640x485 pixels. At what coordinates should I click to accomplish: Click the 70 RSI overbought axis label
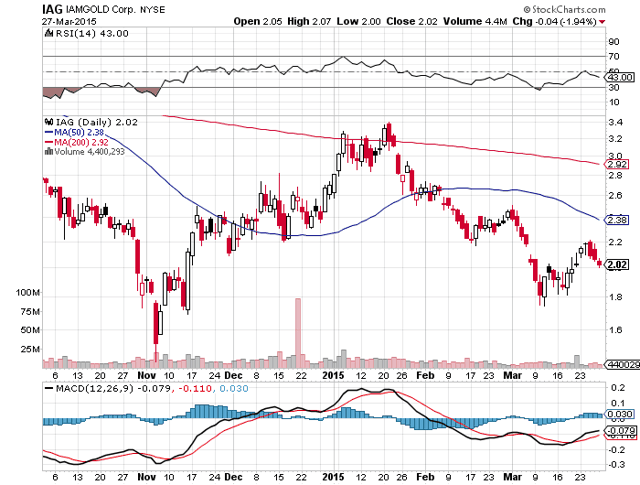coord(614,56)
